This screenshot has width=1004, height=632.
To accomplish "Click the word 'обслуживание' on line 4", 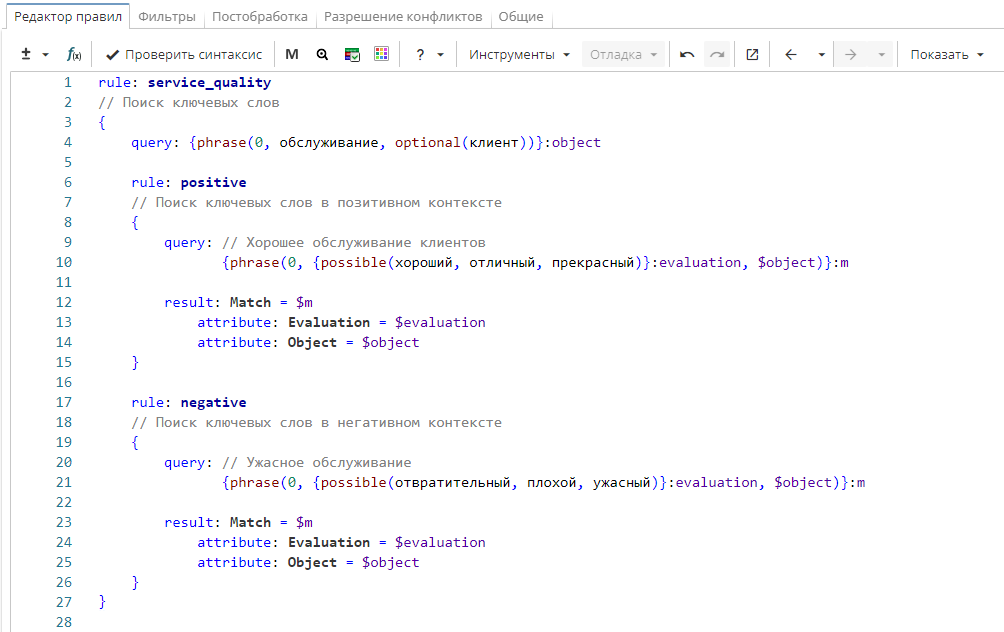I will click(328, 142).
